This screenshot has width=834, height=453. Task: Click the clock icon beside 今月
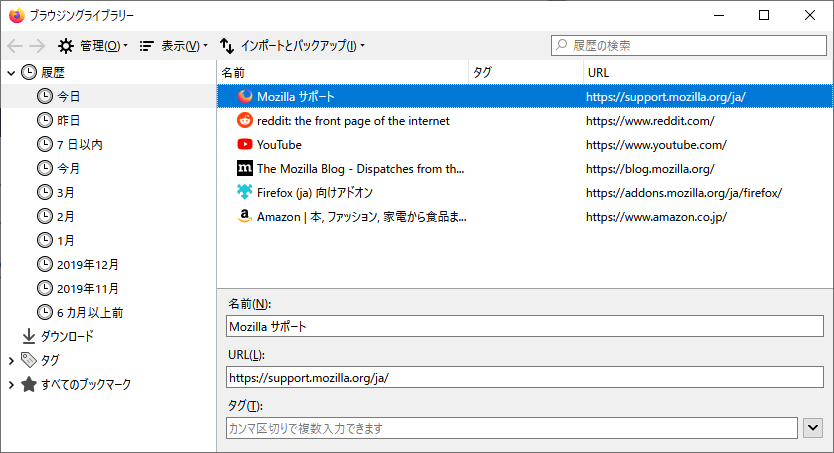pos(45,168)
